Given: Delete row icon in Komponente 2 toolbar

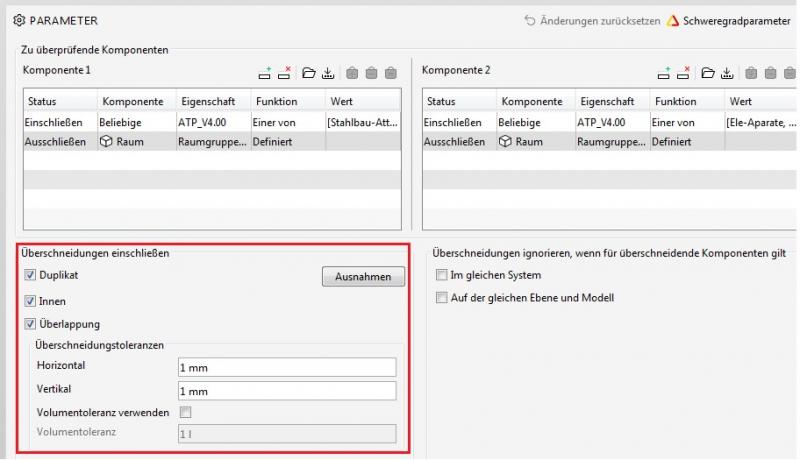Looking at the screenshot, I should pyautogui.click(x=683, y=73).
